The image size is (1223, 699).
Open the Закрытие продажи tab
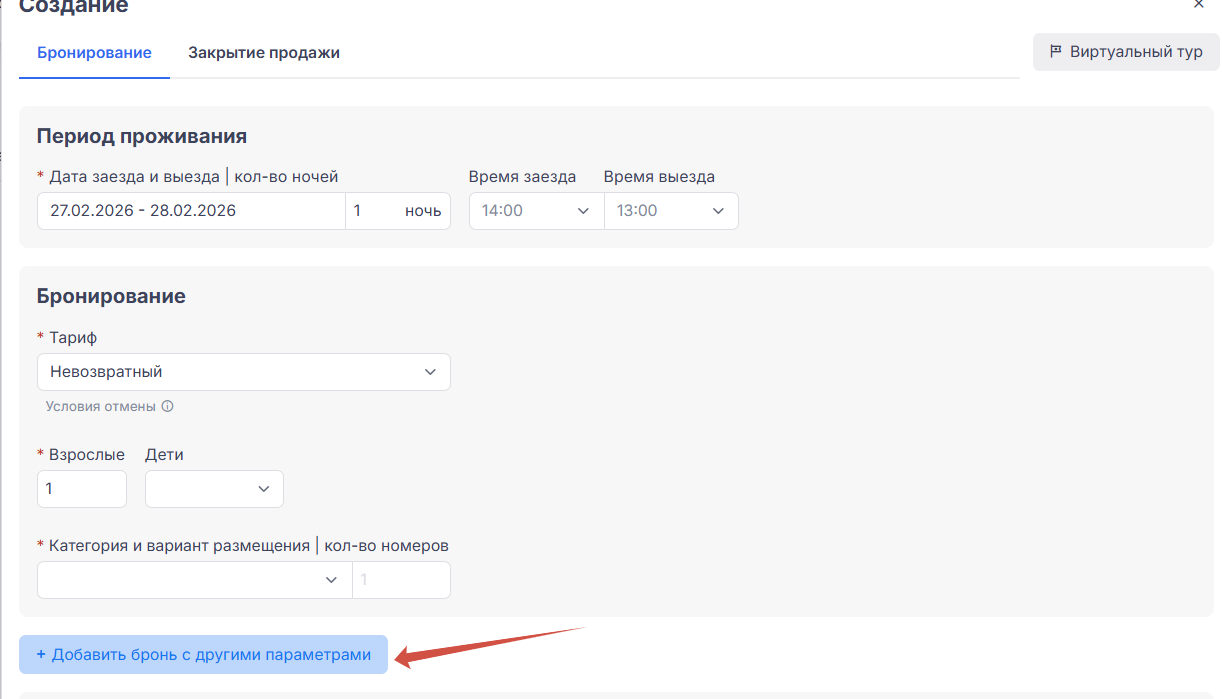[264, 53]
